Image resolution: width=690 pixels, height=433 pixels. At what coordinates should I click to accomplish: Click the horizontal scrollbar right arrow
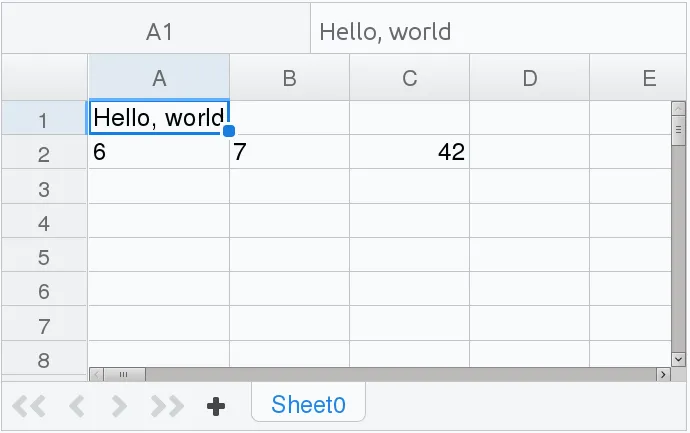[x=664, y=374]
